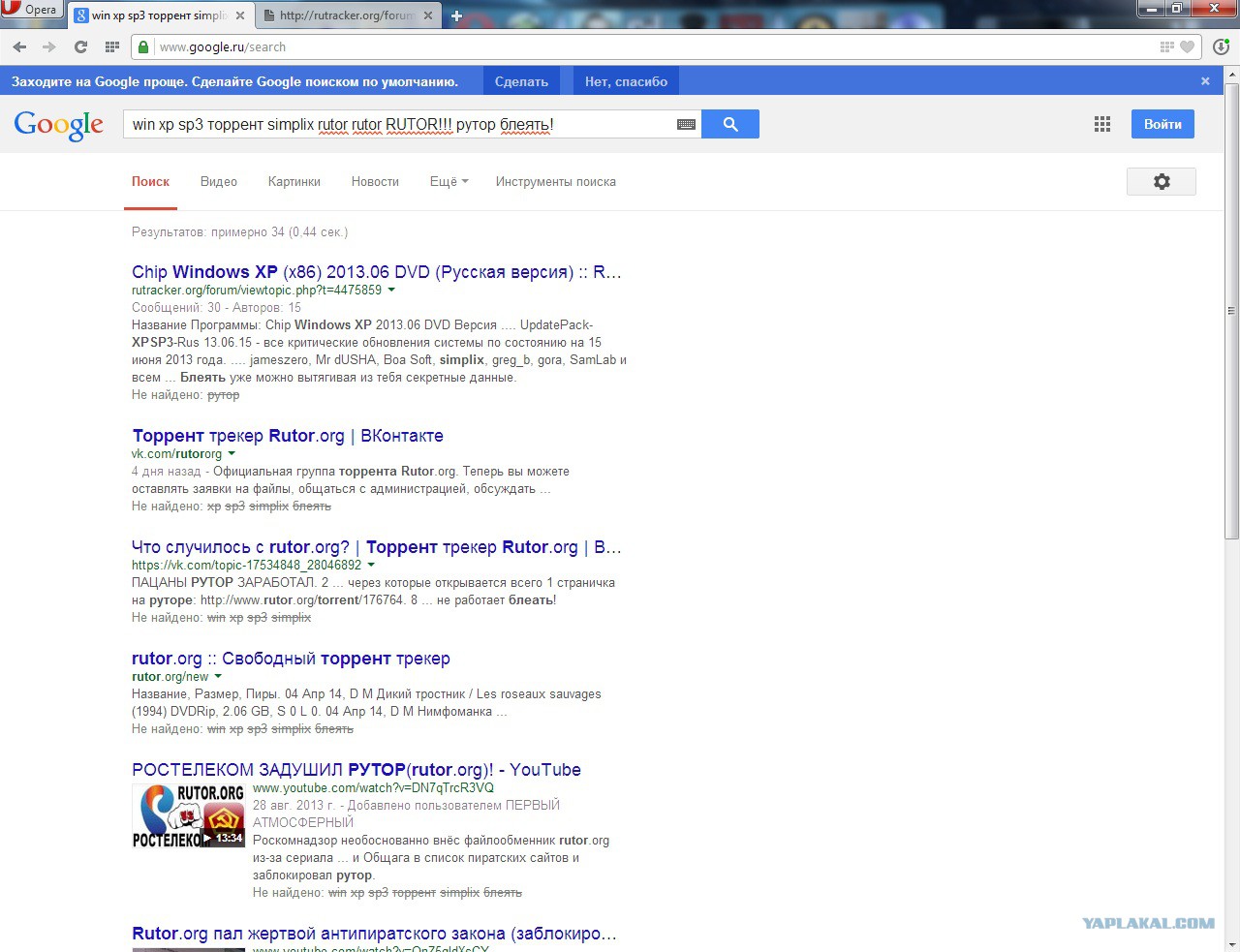Image resolution: width=1240 pixels, height=952 pixels.
Task: Click the Google logo
Action: click(59, 125)
